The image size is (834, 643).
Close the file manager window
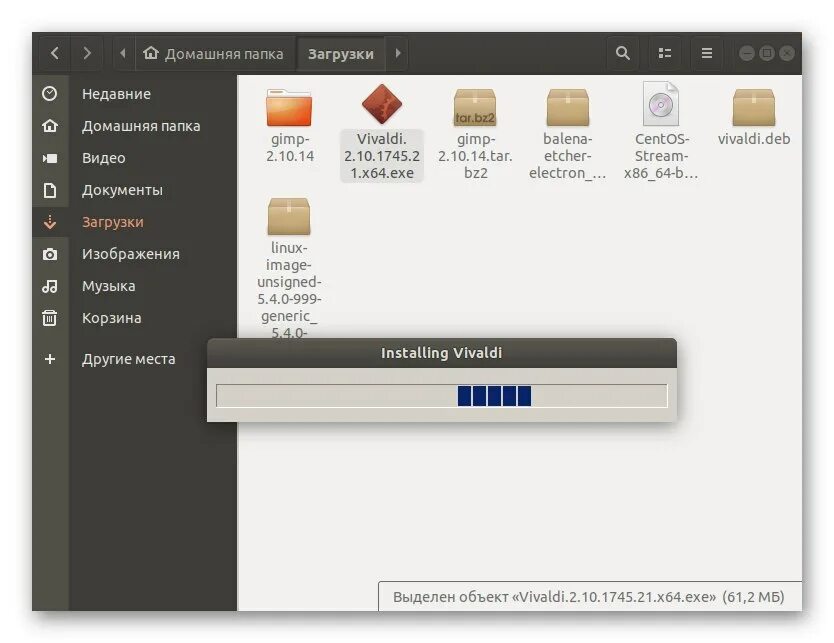[787, 53]
